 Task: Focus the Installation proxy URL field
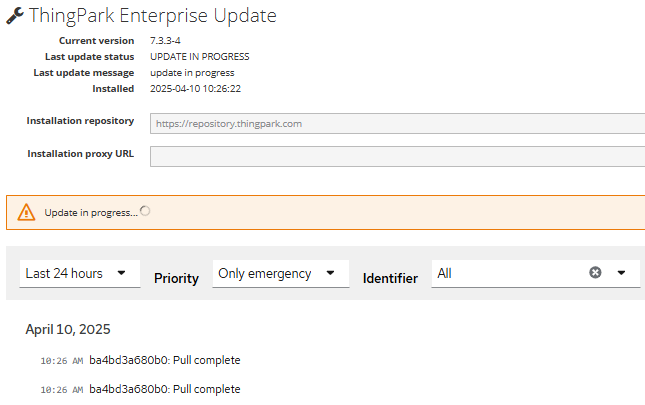pyautogui.click(x=397, y=156)
